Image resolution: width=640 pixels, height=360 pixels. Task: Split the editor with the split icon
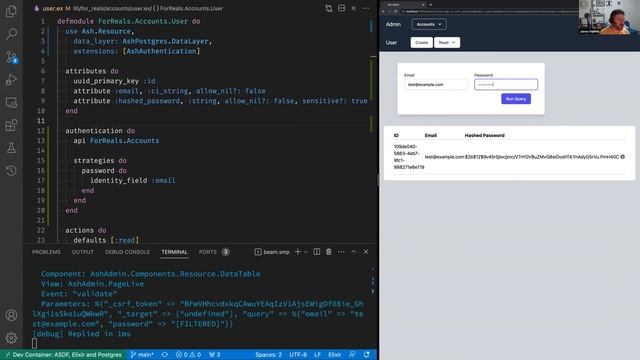[x=341, y=8]
